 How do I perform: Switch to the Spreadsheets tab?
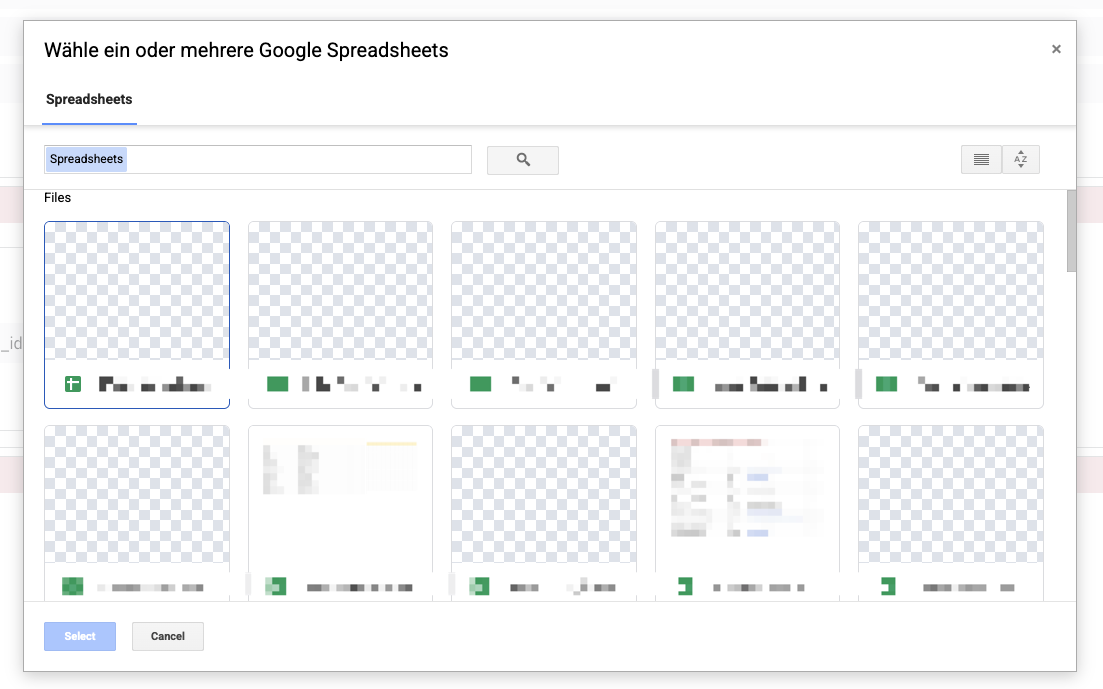(89, 100)
